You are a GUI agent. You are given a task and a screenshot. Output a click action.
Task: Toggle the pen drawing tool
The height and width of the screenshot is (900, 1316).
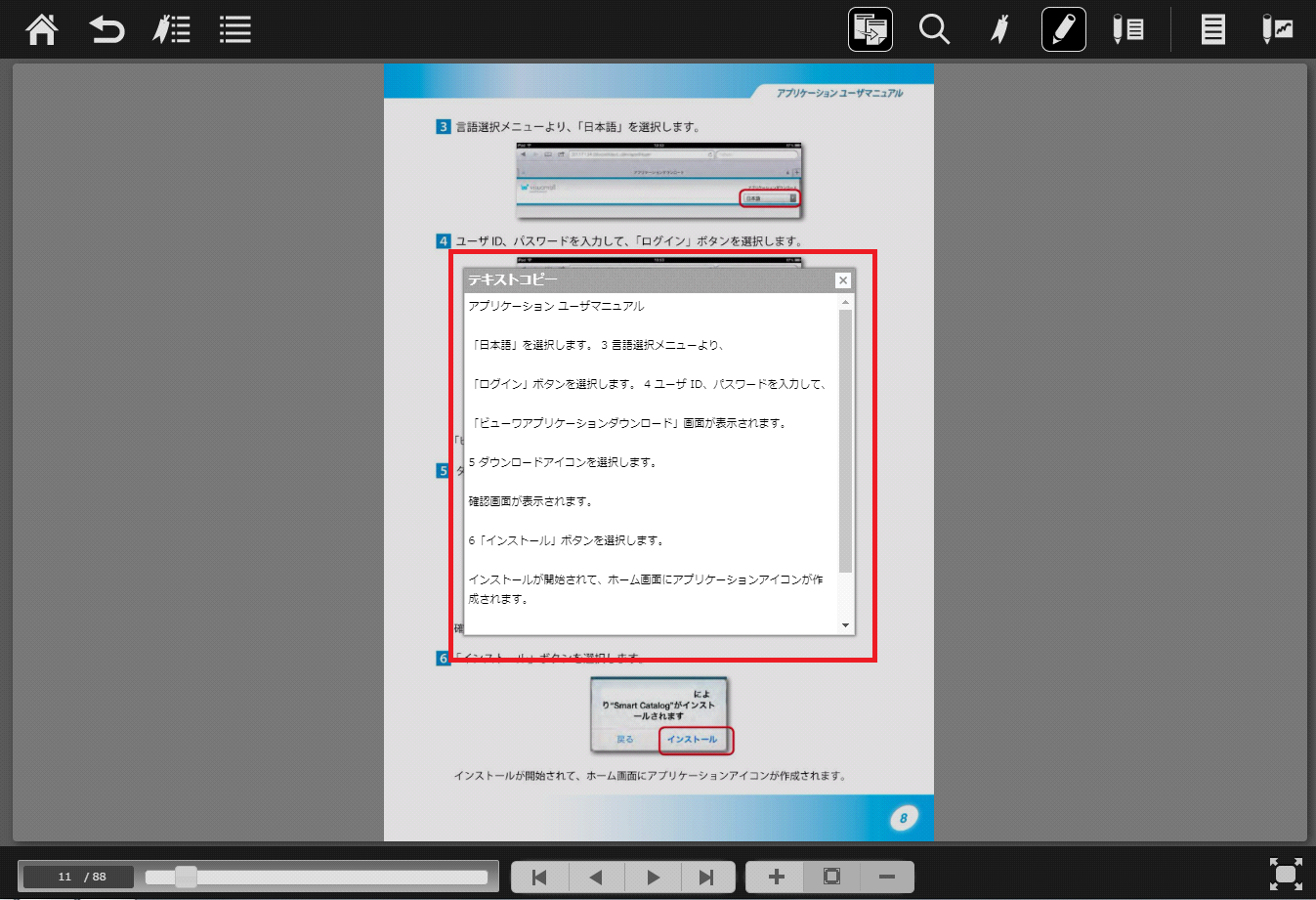pos(1063,29)
